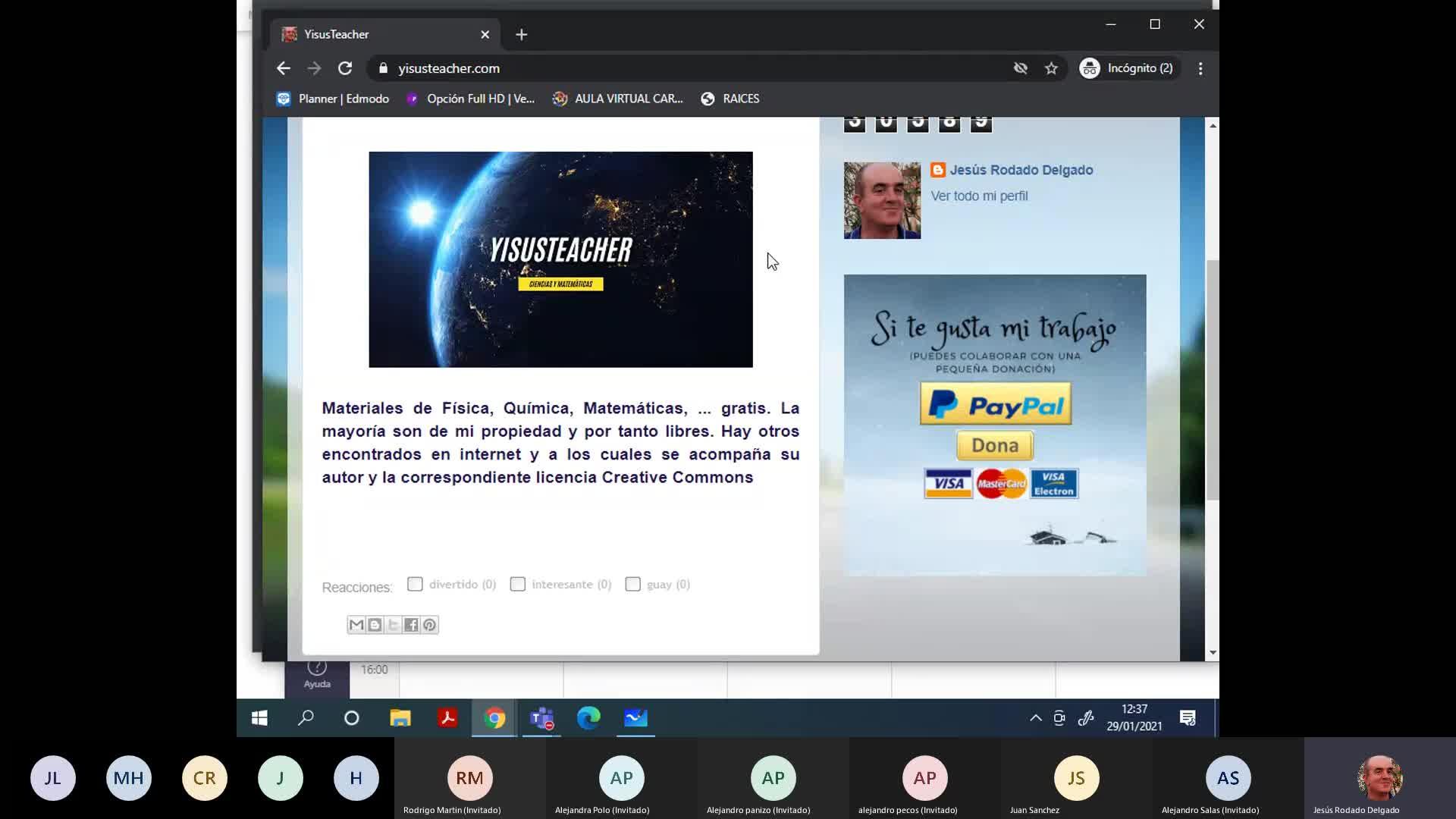Check the interesante reaction checkbox
The width and height of the screenshot is (1456, 819).
click(x=518, y=584)
